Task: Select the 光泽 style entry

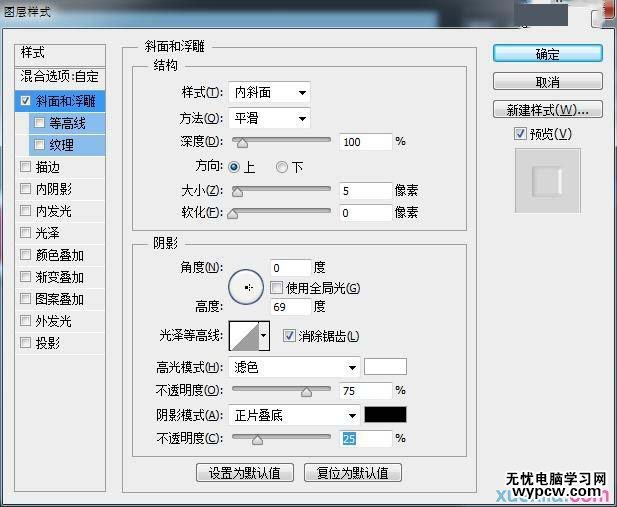Action: pos(47,233)
